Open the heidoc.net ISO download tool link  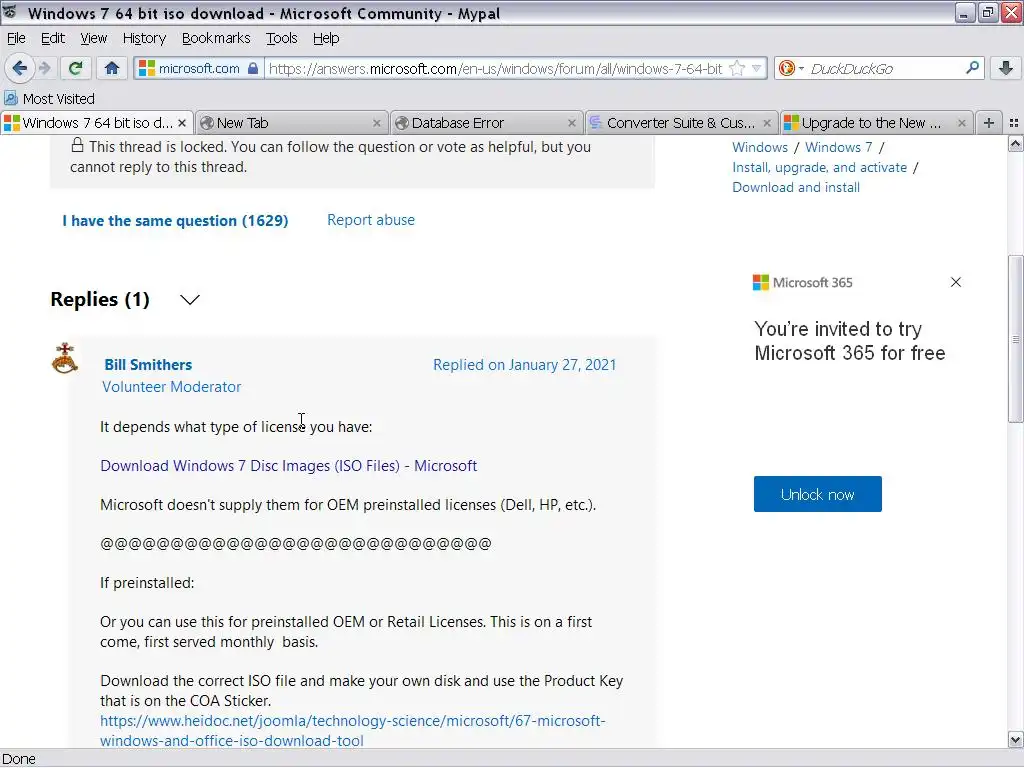click(353, 731)
